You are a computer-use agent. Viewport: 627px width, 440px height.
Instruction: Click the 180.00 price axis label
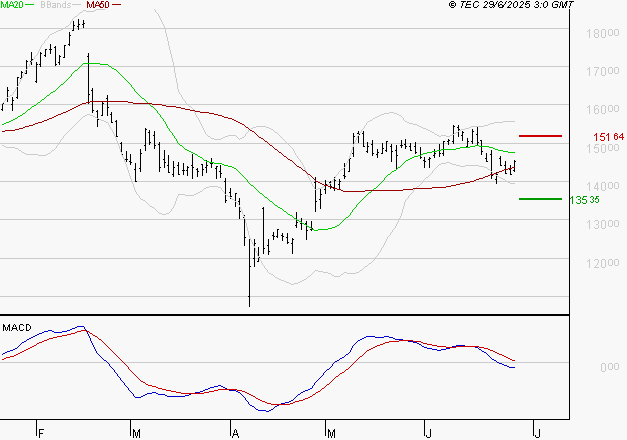pos(603,34)
